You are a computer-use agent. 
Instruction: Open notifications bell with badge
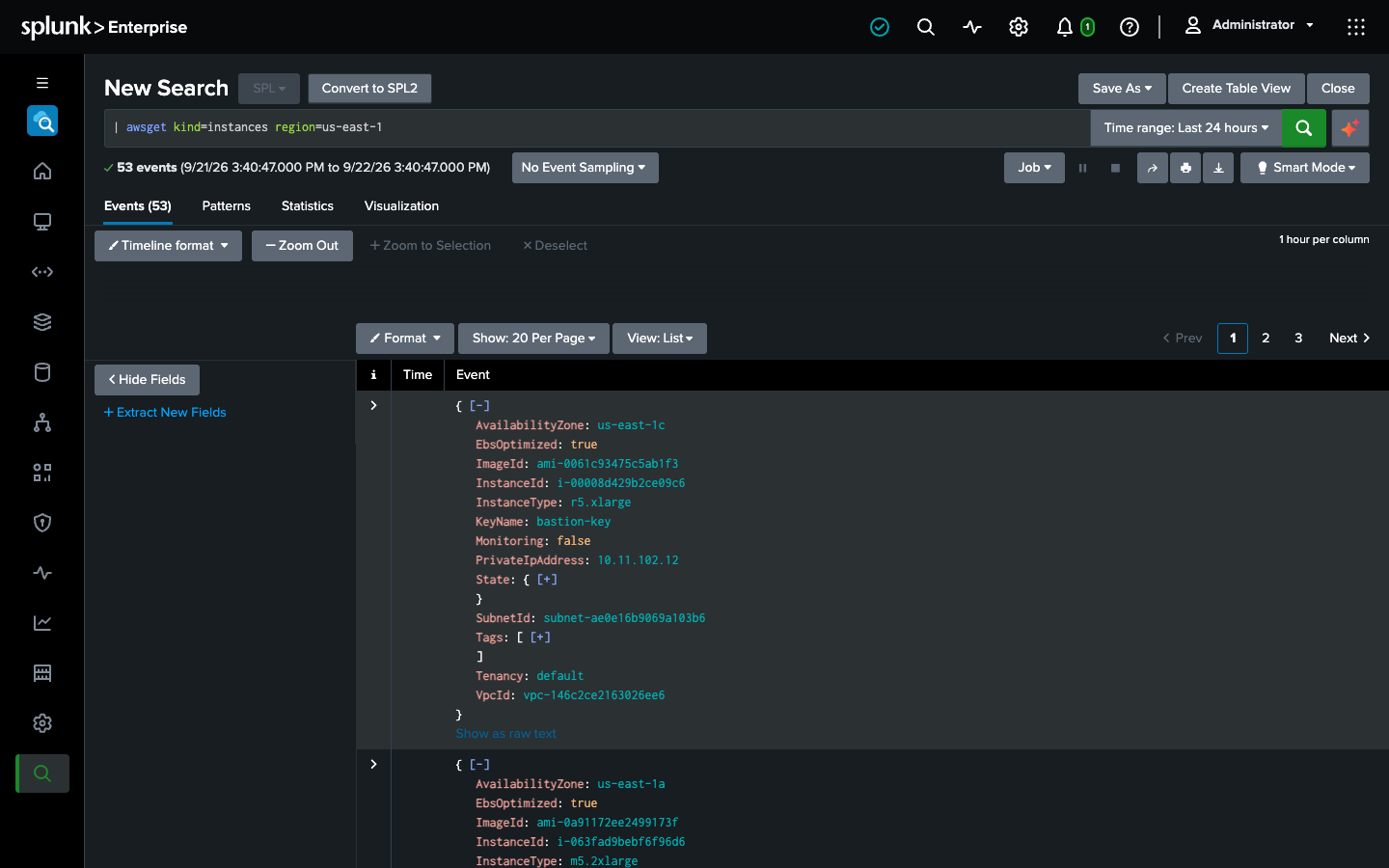pos(1075,27)
